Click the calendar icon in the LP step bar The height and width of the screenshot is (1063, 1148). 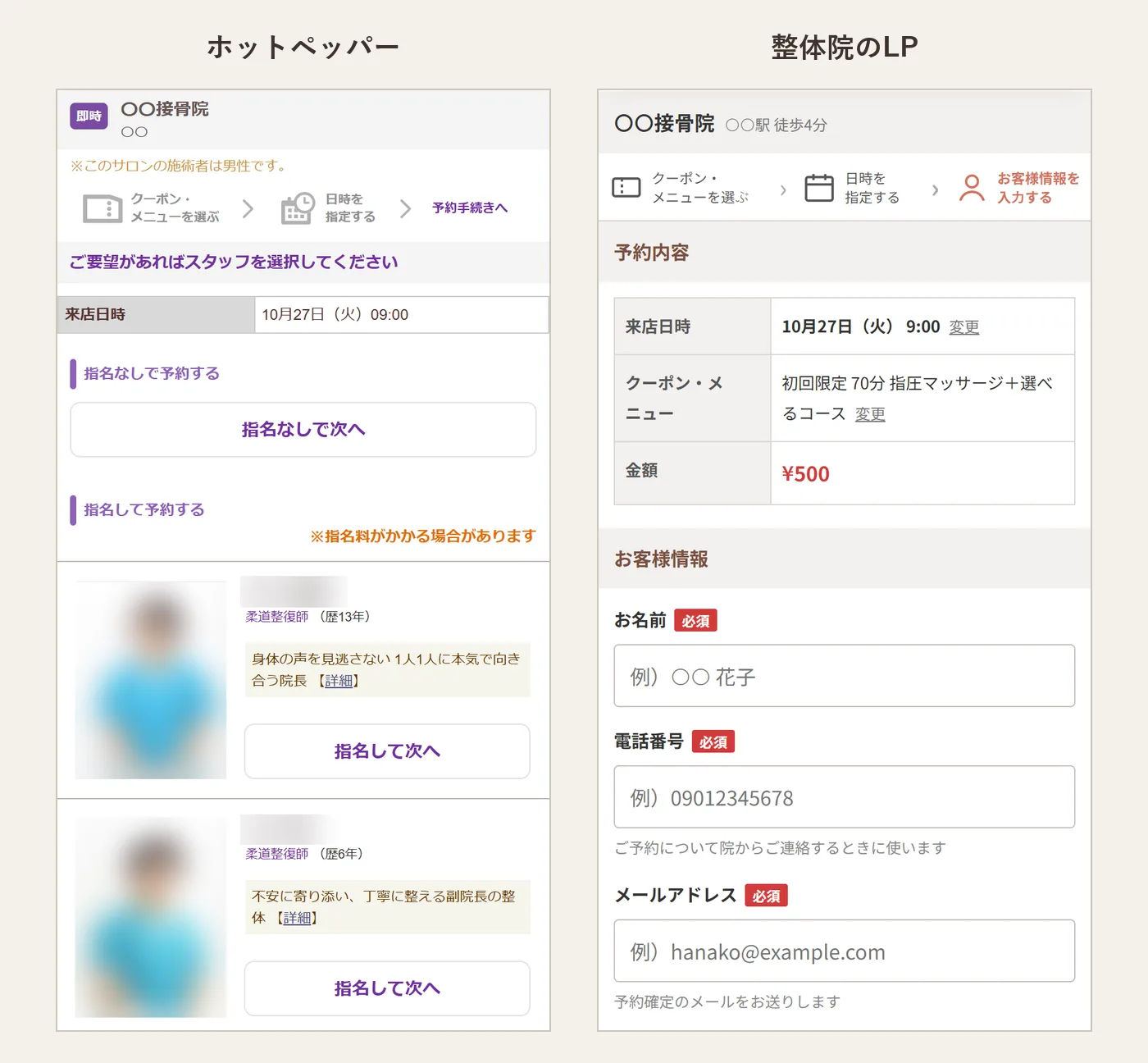coord(819,188)
